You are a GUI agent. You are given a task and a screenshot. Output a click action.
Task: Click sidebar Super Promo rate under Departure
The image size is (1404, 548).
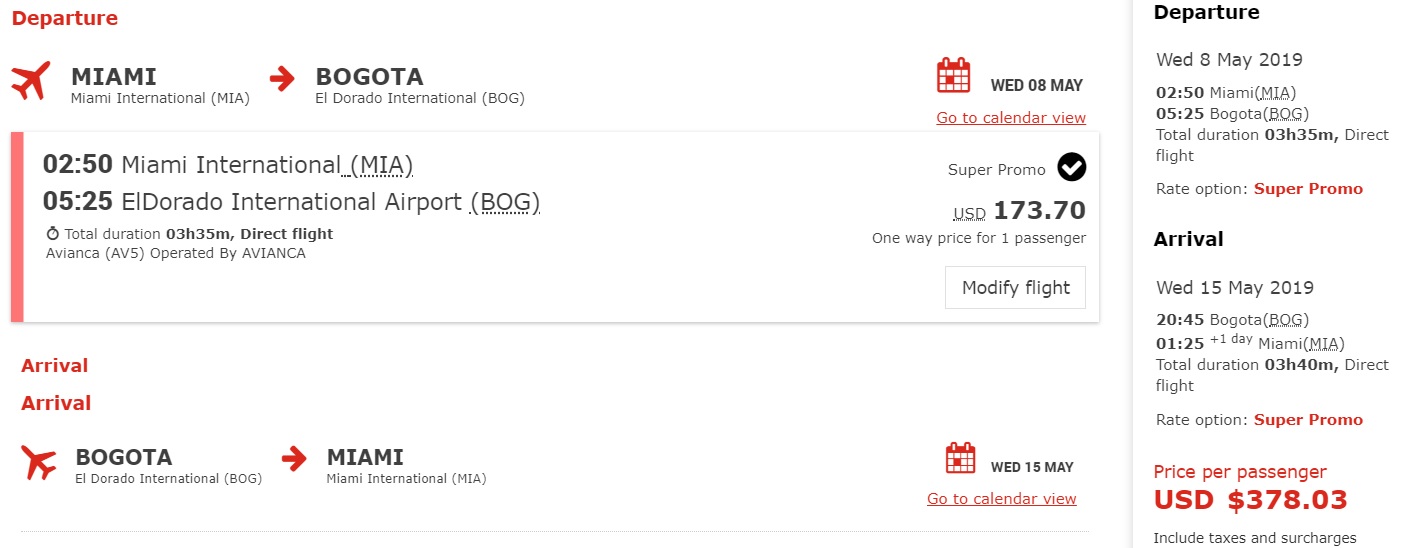pos(1307,188)
